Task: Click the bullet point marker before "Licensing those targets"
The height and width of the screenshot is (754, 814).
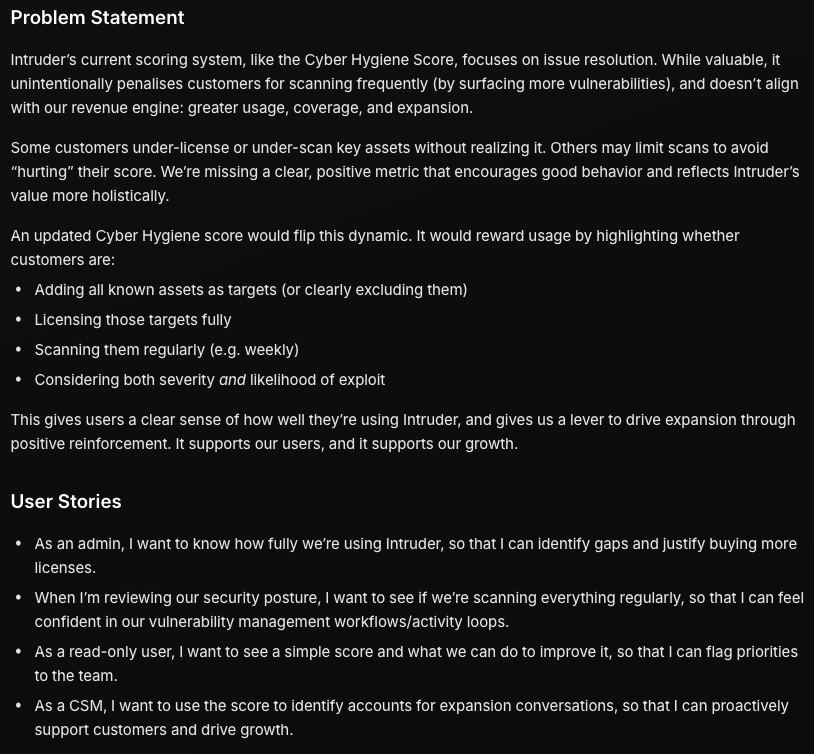Action: tap(19, 320)
